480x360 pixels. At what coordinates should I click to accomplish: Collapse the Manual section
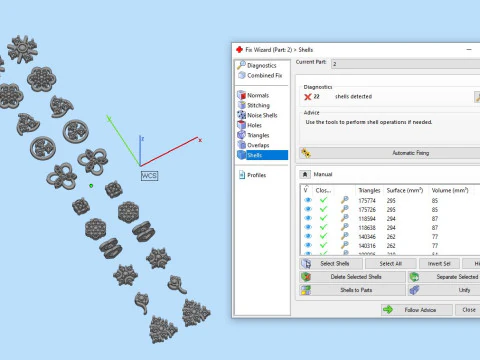305,174
